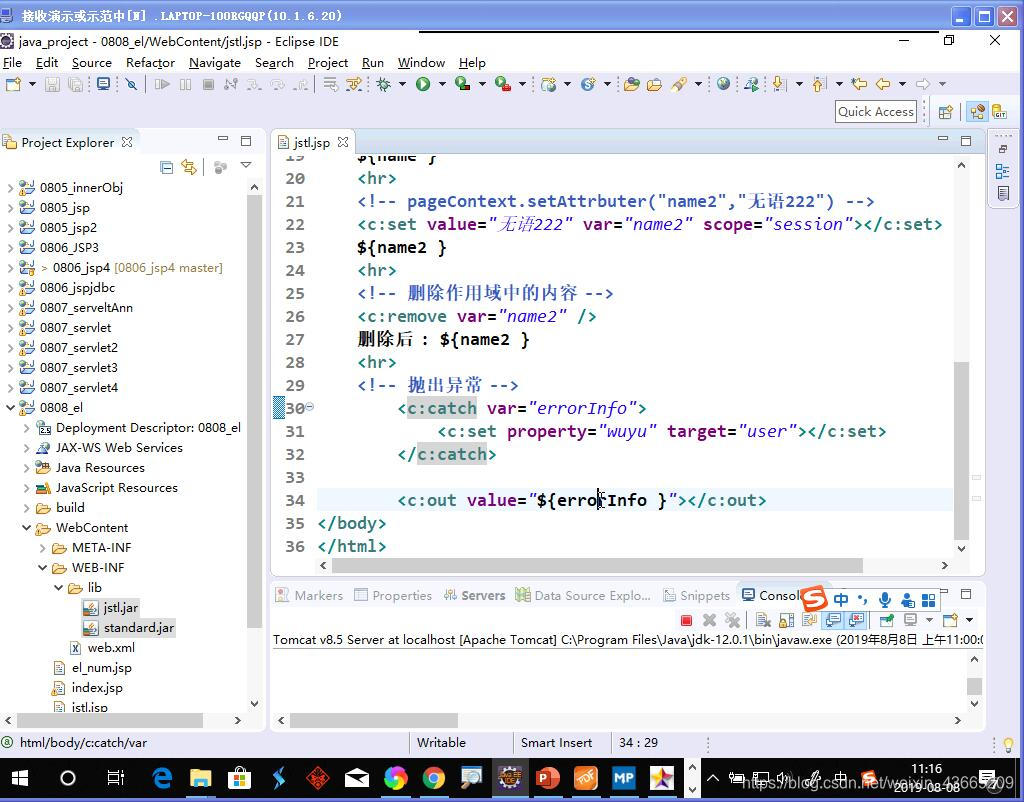Screen dimensions: 1024x802
Task: Collapse the WebContent folder
Action: 26,528
